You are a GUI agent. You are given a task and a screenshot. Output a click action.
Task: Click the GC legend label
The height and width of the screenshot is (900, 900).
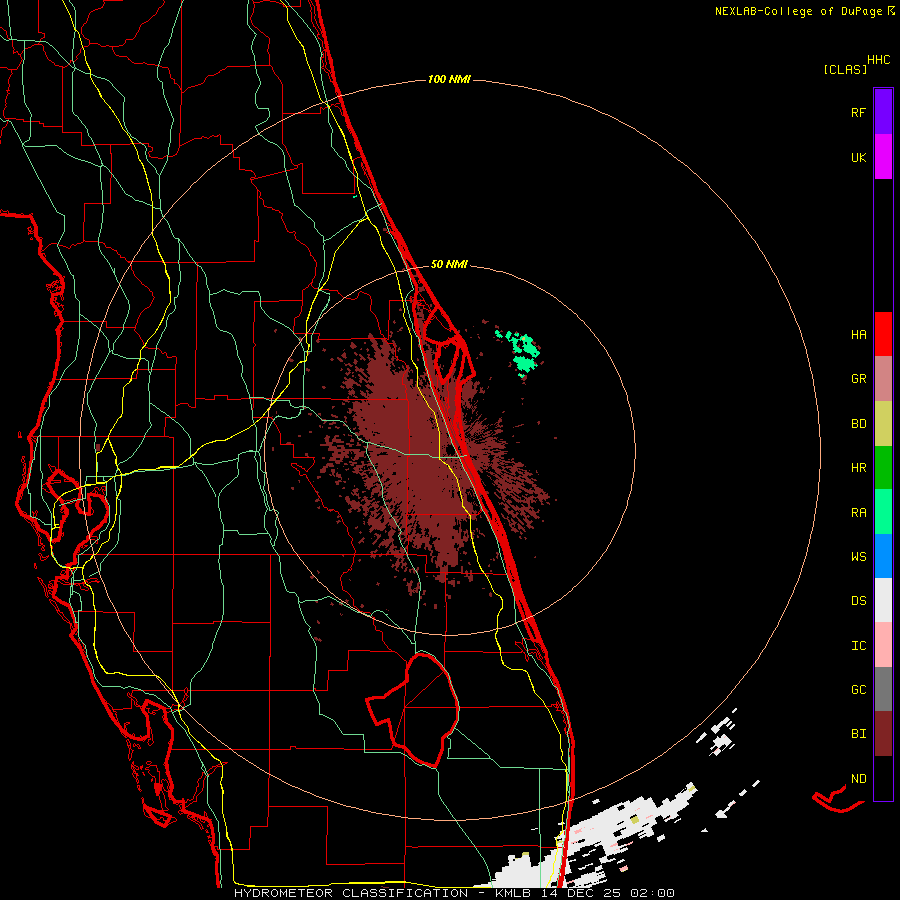(x=858, y=690)
